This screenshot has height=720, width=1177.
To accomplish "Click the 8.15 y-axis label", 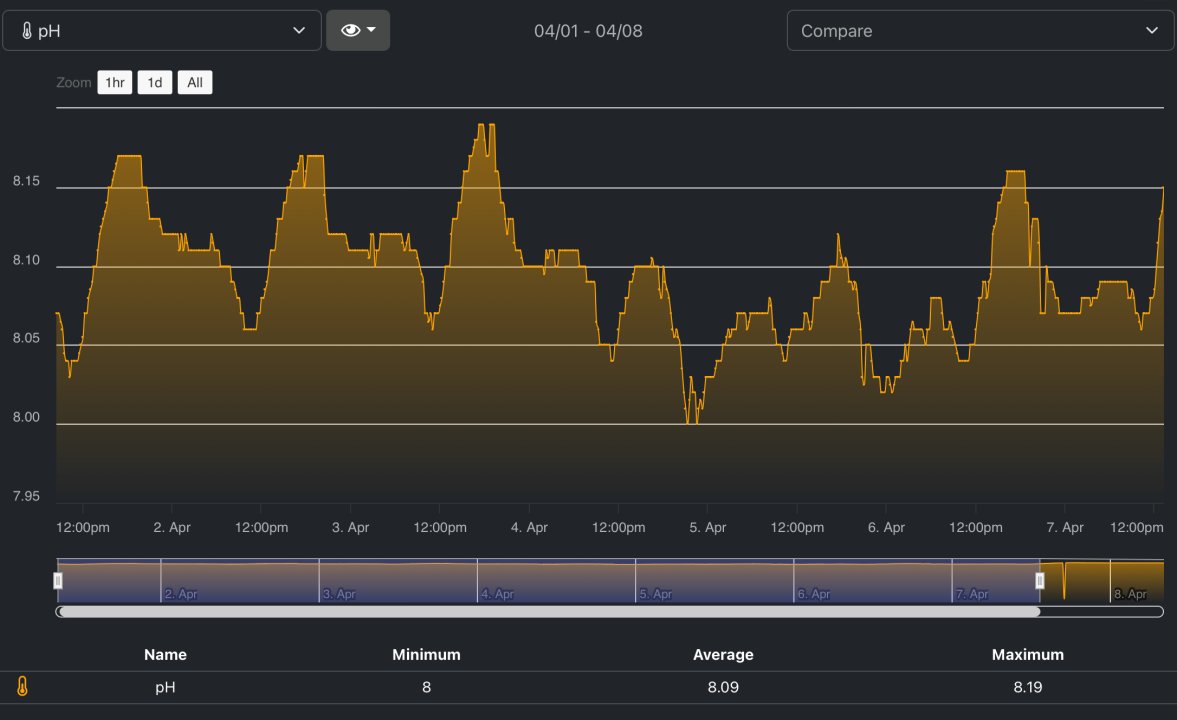I will (26, 181).
